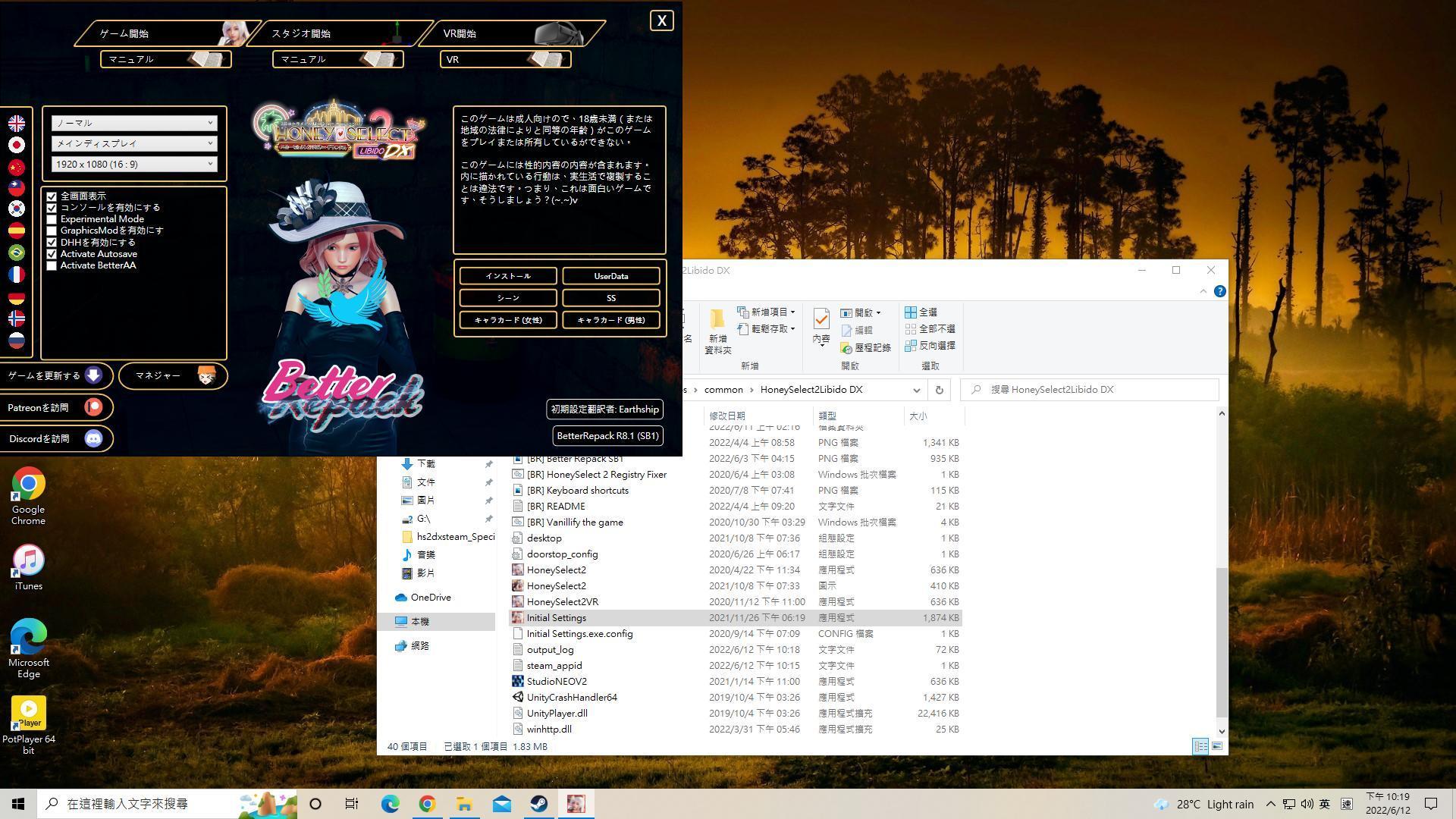The height and width of the screenshot is (819, 1456).
Task: Select the Russia flag language icon
Action: tap(16, 340)
